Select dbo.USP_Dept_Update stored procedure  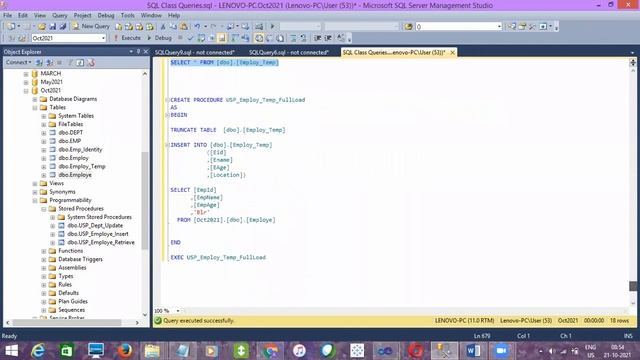(95, 225)
